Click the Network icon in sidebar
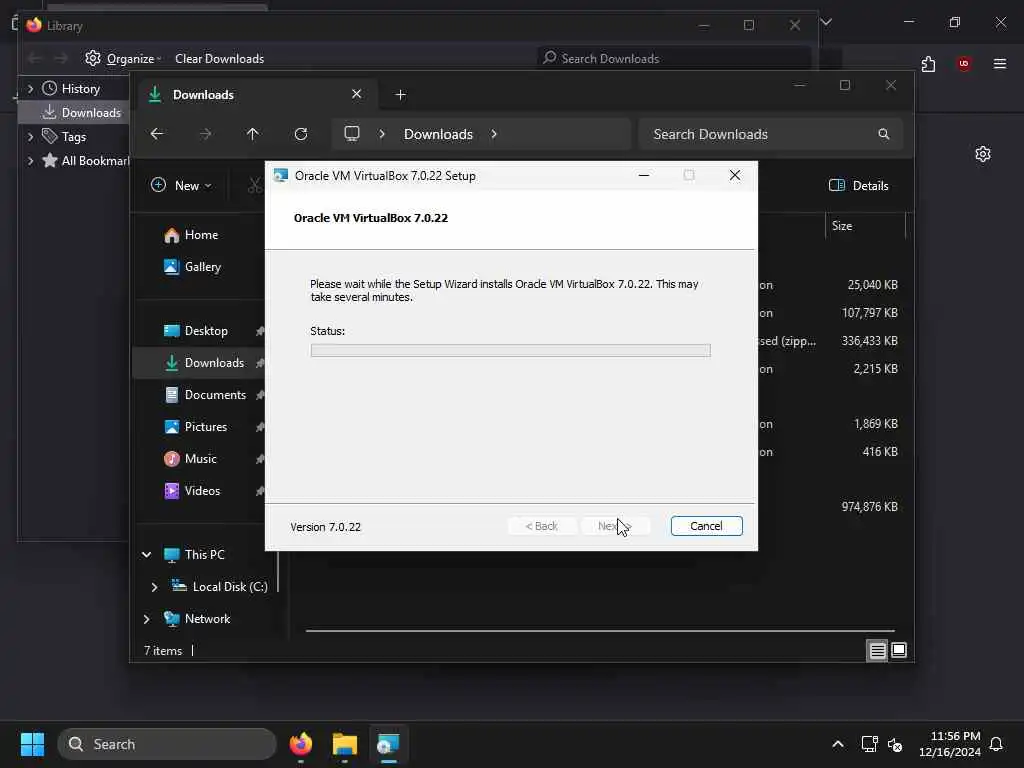1024x768 pixels. coord(172,618)
